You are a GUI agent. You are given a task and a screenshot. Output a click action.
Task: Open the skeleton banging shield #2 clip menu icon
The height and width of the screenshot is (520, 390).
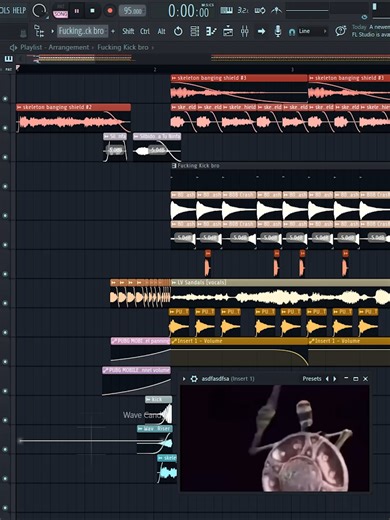coord(19,107)
